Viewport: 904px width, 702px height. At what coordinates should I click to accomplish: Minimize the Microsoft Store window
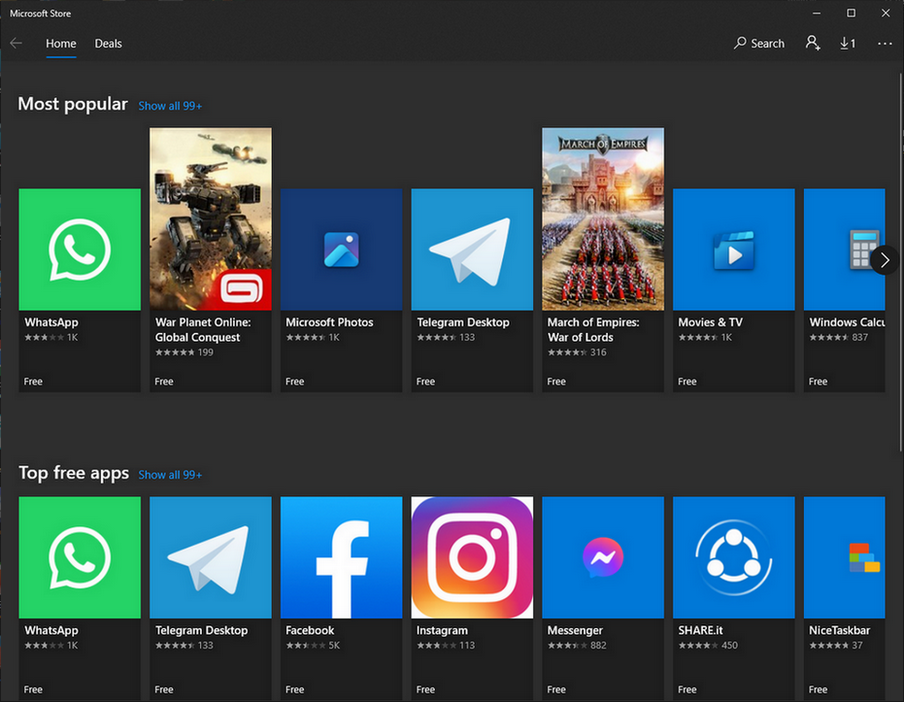816,13
